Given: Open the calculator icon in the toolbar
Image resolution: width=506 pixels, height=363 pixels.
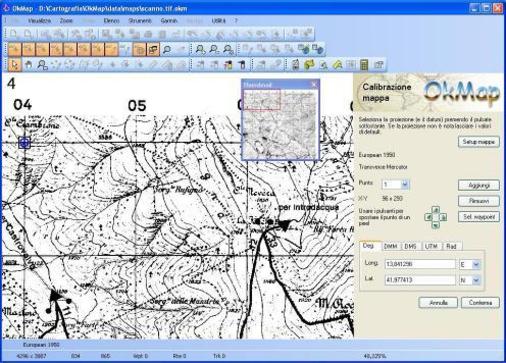Looking at the screenshot, I should [364, 65].
